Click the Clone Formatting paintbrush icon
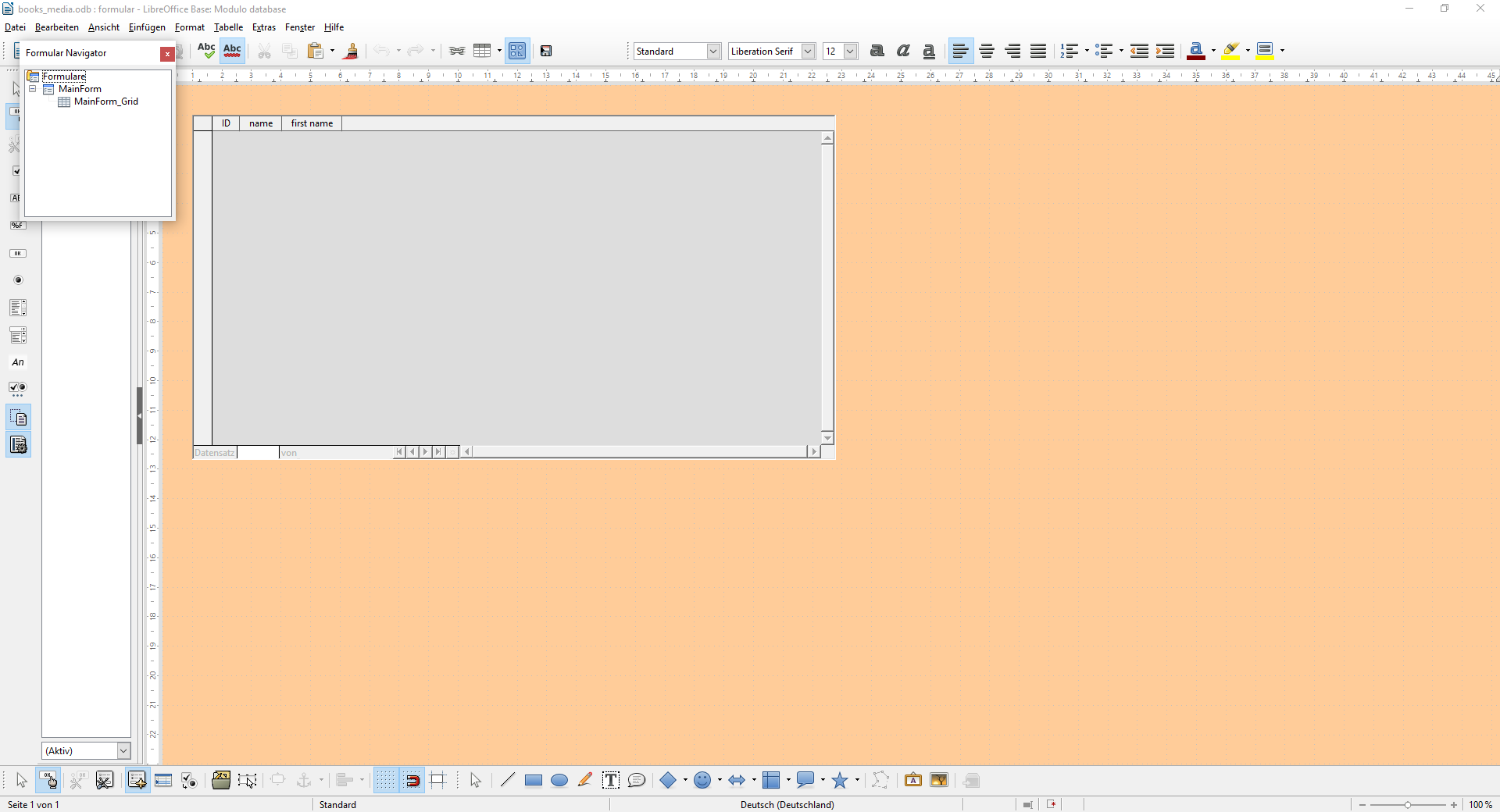1500x812 pixels. click(352, 51)
